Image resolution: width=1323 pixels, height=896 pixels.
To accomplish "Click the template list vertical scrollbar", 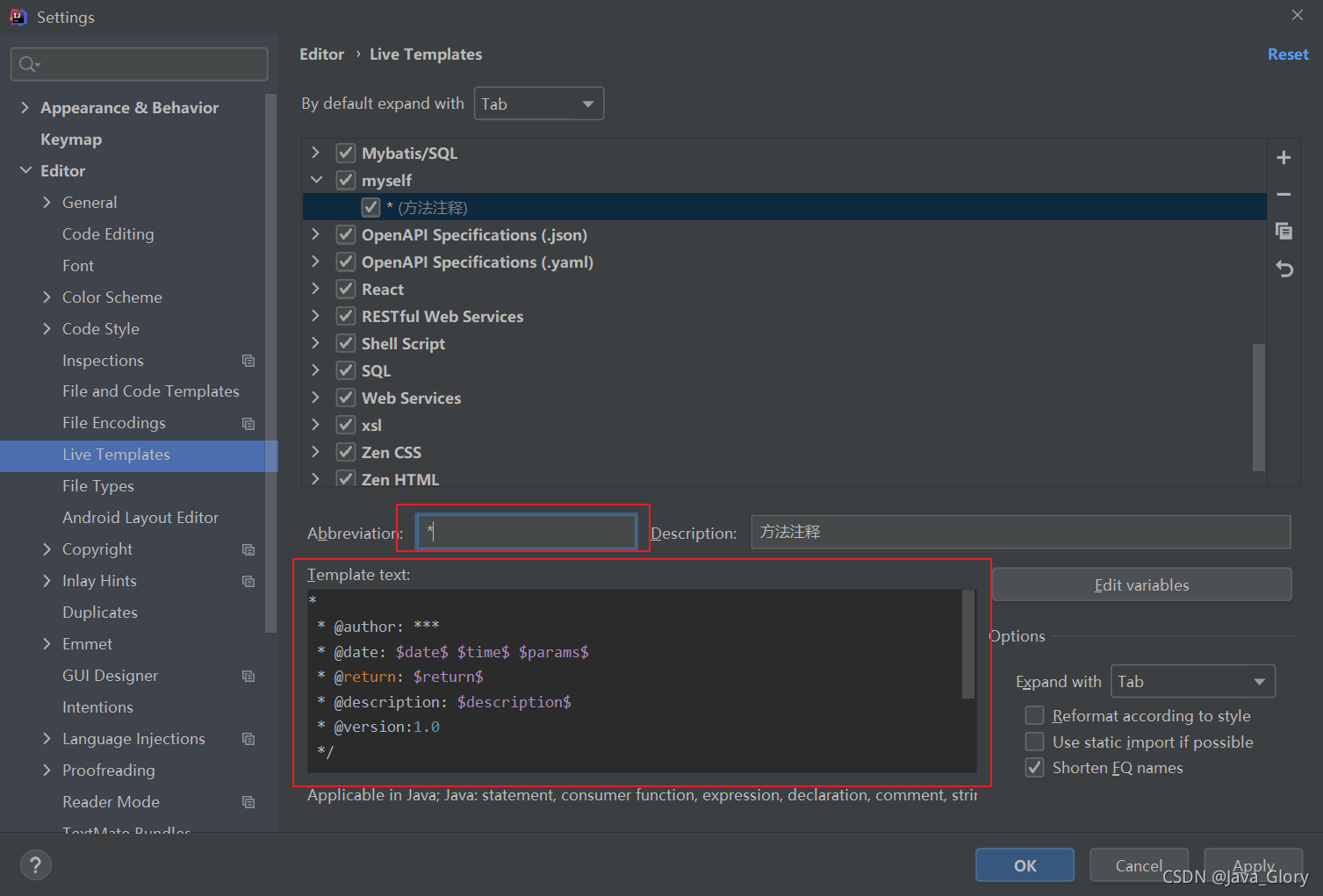I will 1259,407.
